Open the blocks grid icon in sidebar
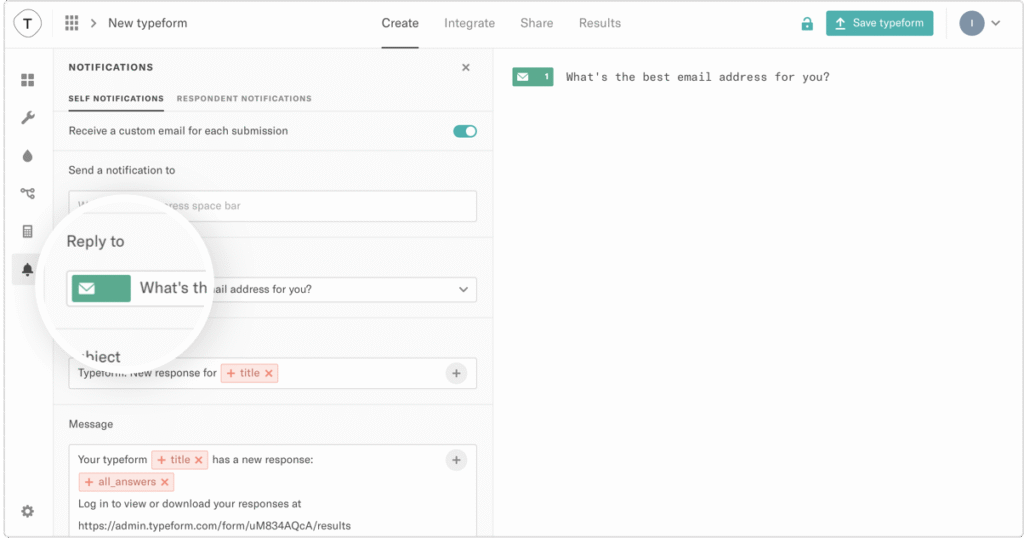Screen dimensions: 1024x538 (27, 80)
